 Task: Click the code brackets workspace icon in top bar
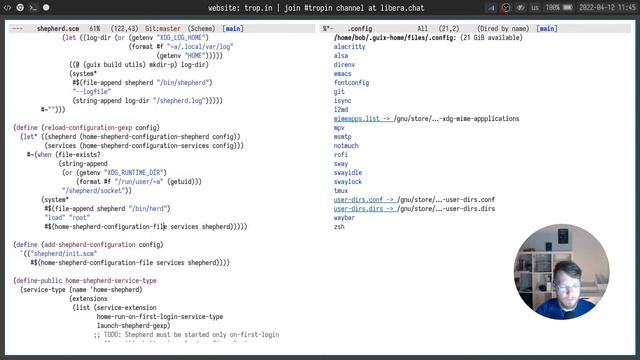tap(7, 8)
